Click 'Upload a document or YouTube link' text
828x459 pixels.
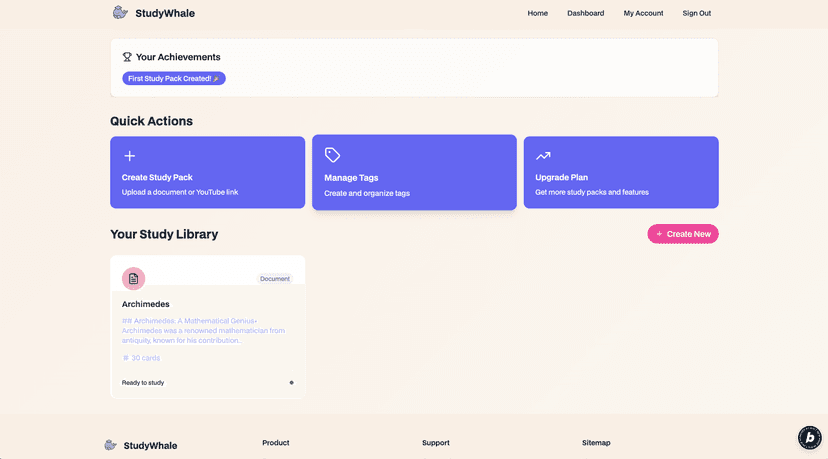pos(180,192)
